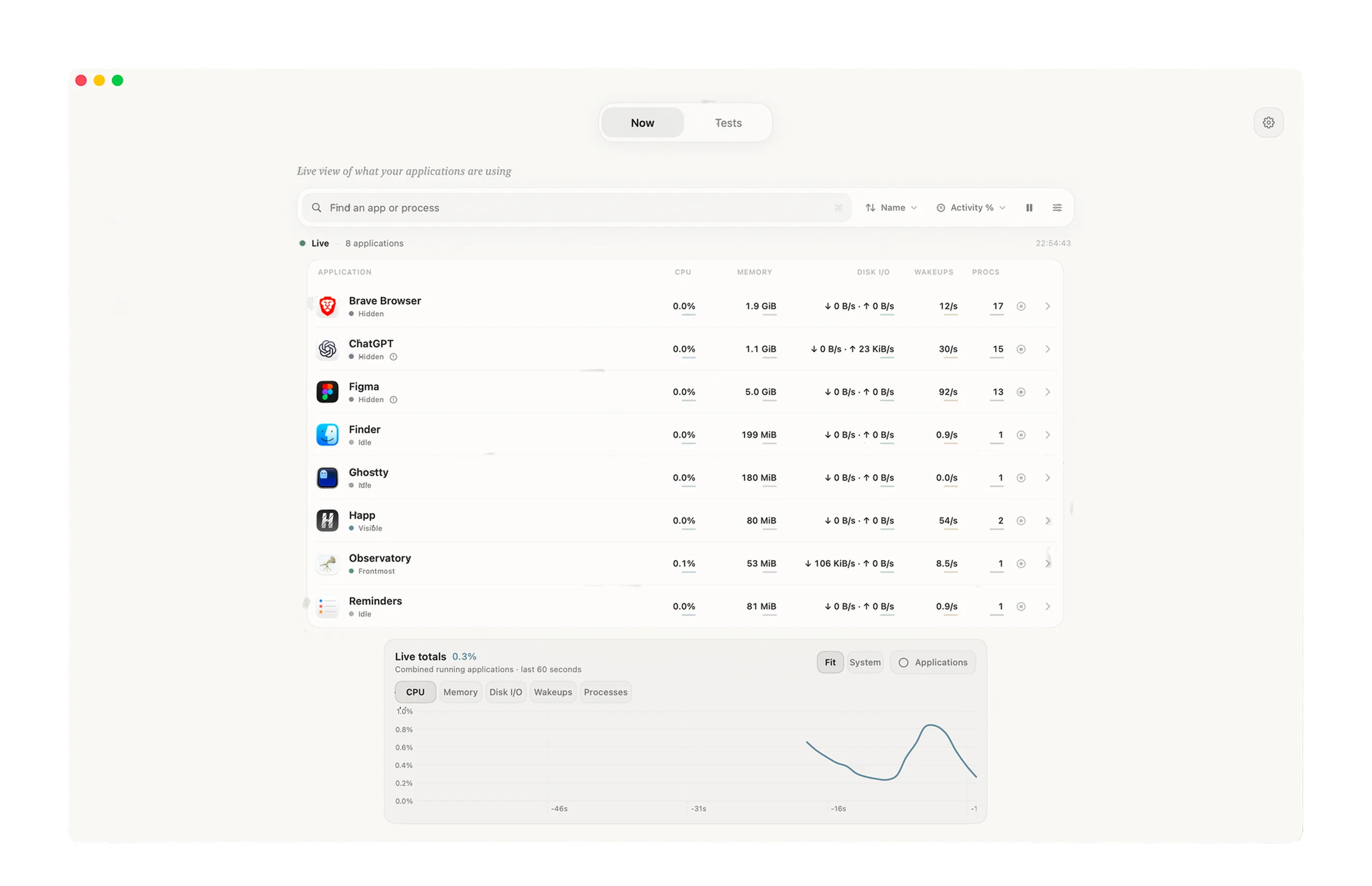This screenshot has height=886, width=1372.
Task: Expand the Reminders row chevron
Action: [x=1047, y=606]
